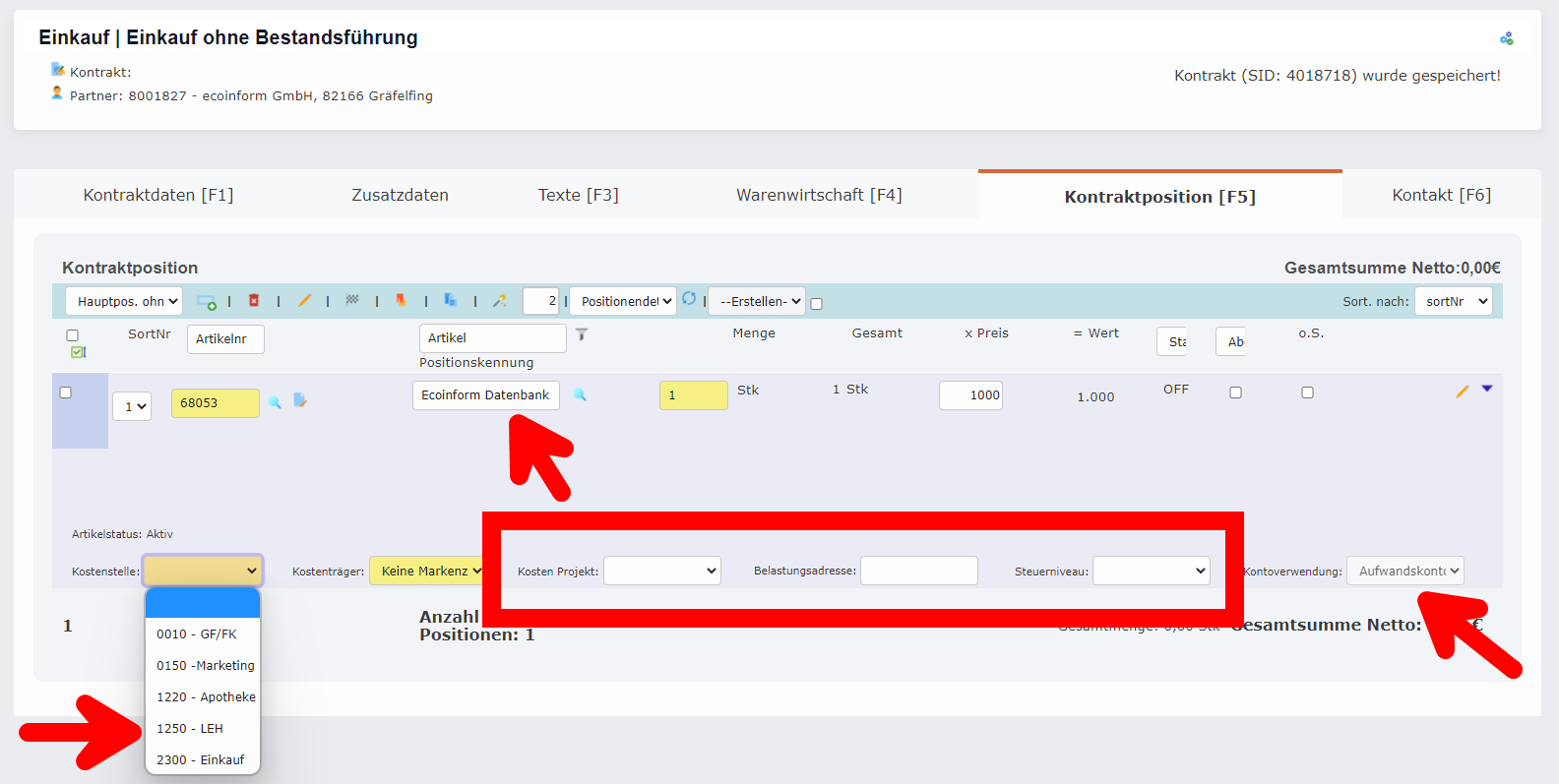This screenshot has height=784, width=1559.
Task: Open the Warenwirtschaft [F4] tab
Action: [819, 195]
